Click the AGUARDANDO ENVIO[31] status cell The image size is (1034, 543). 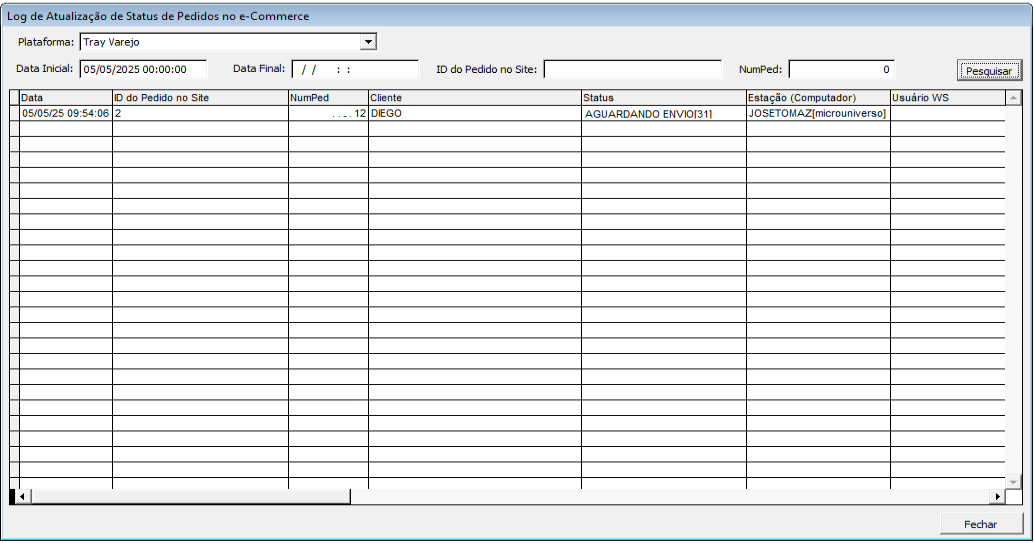[x=664, y=113]
